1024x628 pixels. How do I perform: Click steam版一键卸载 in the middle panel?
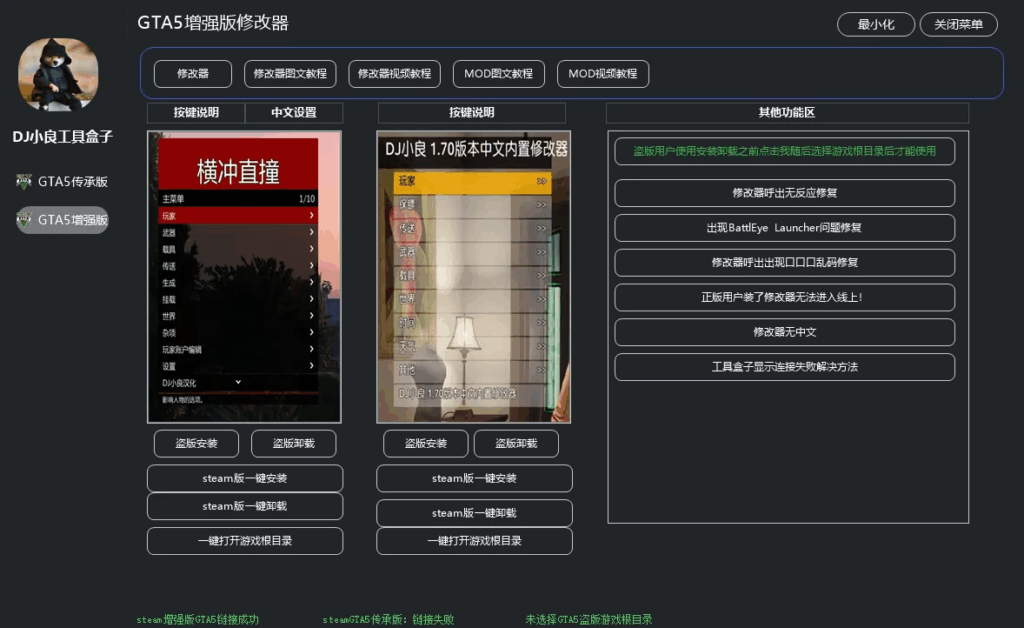473,512
